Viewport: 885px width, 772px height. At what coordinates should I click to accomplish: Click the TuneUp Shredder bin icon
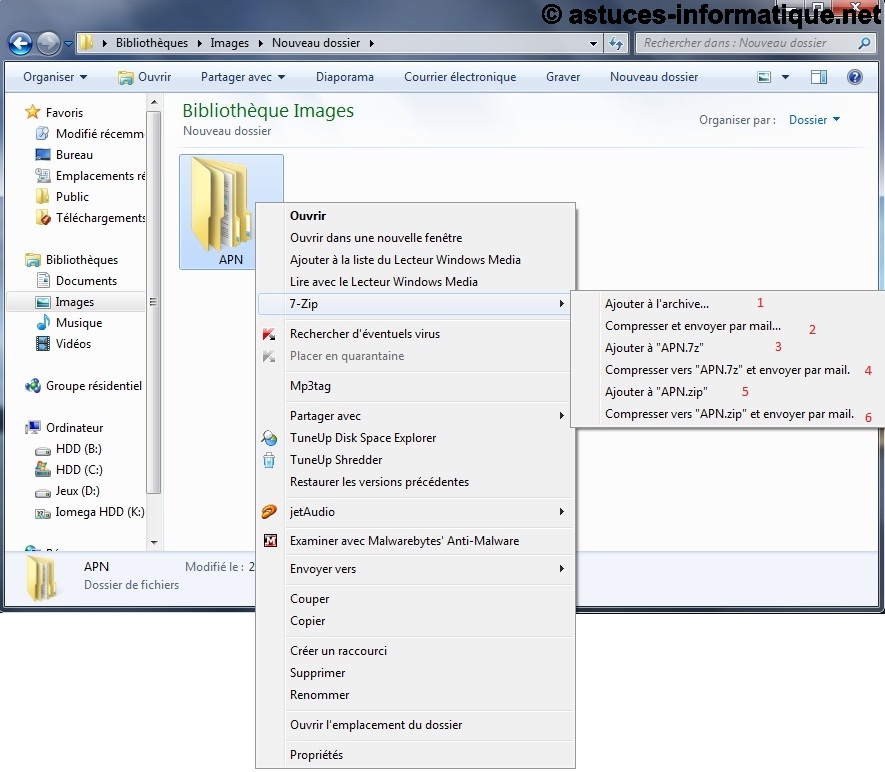269,460
